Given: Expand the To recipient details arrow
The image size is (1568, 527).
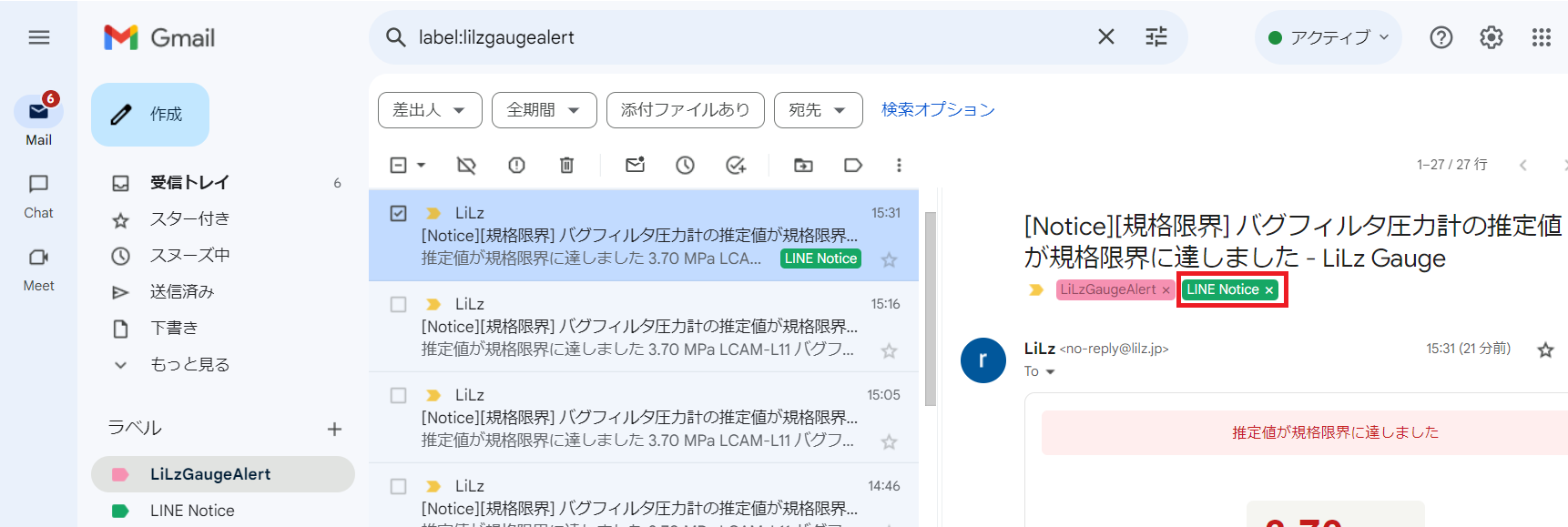Looking at the screenshot, I should [1050, 372].
